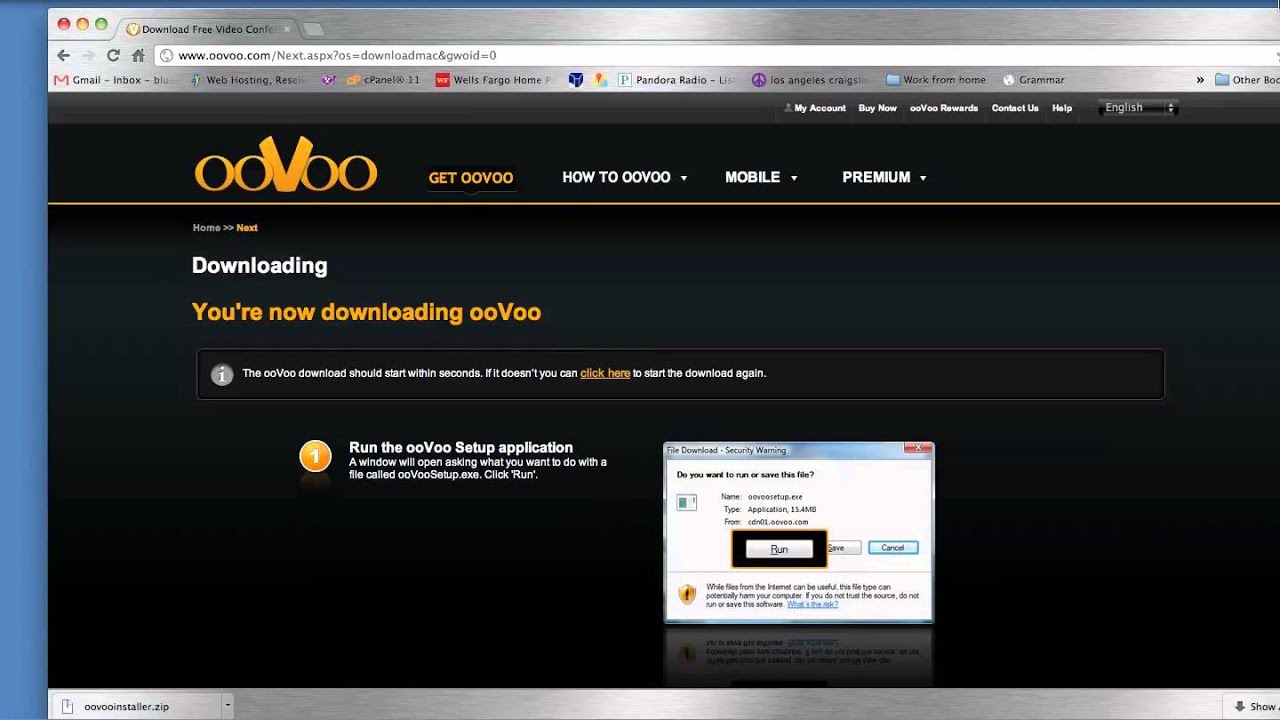Go to the browser home page icon
The width and height of the screenshot is (1280, 720).
(x=138, y=55)
